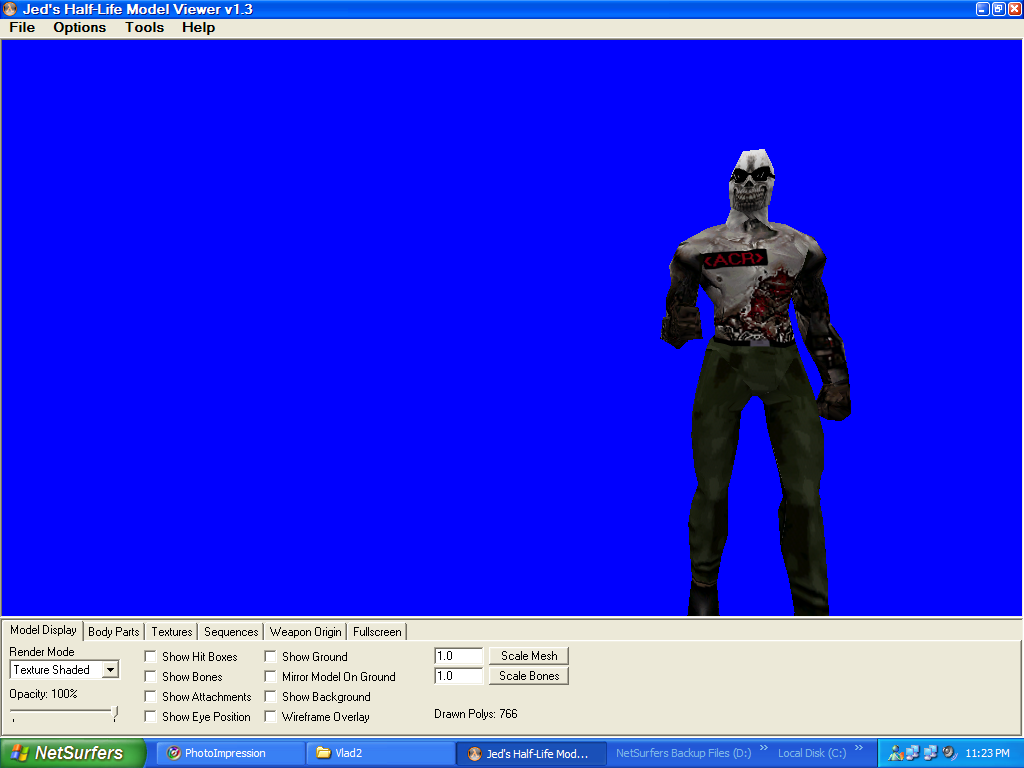The height and width of the screenshot is (768, 1024).
Task: Click the skeleton model in the viewport
Action: (x=758, y=382)
